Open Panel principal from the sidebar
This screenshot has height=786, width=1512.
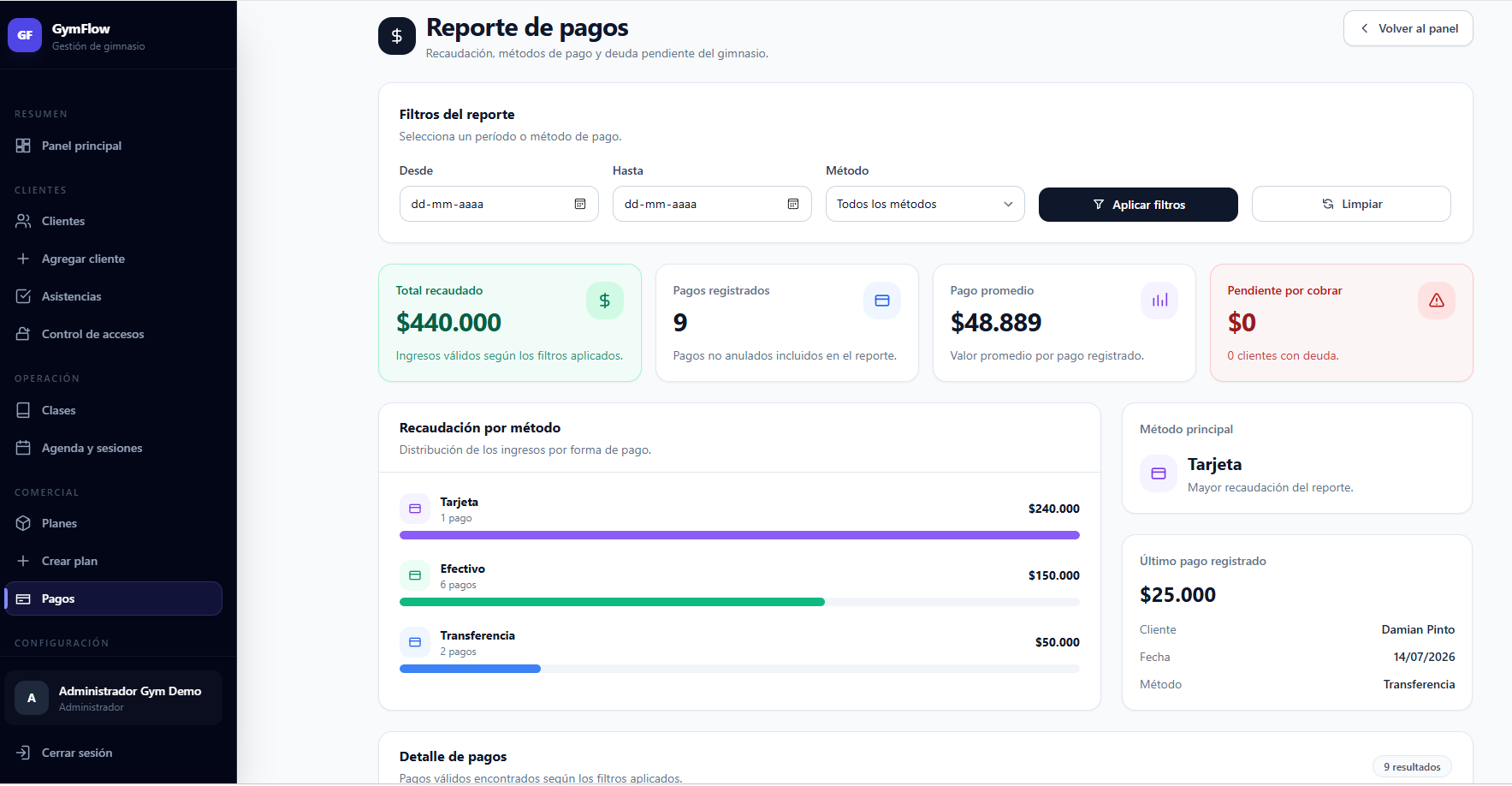pos(113,146)
